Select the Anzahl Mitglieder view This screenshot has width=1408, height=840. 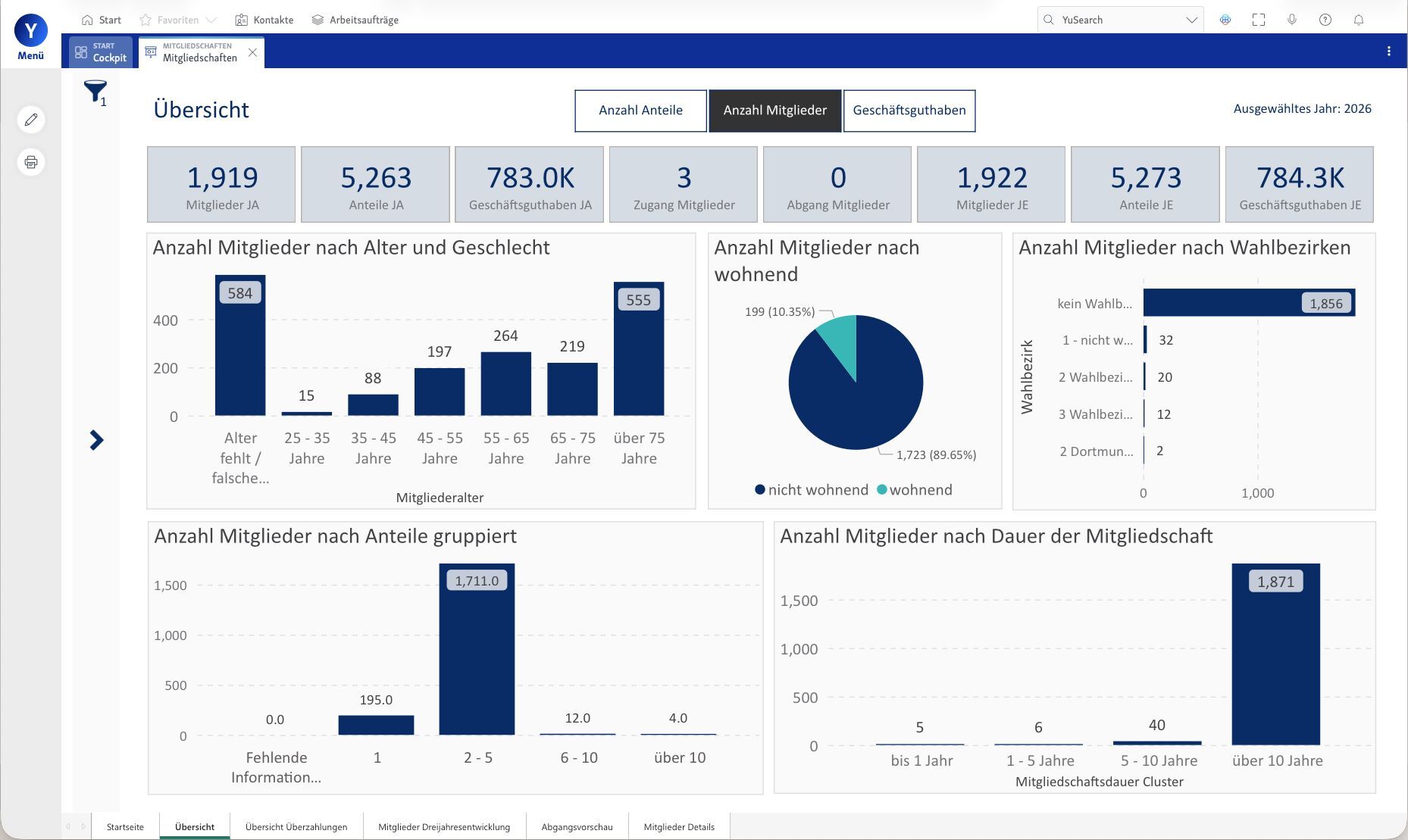click(774, 111)
